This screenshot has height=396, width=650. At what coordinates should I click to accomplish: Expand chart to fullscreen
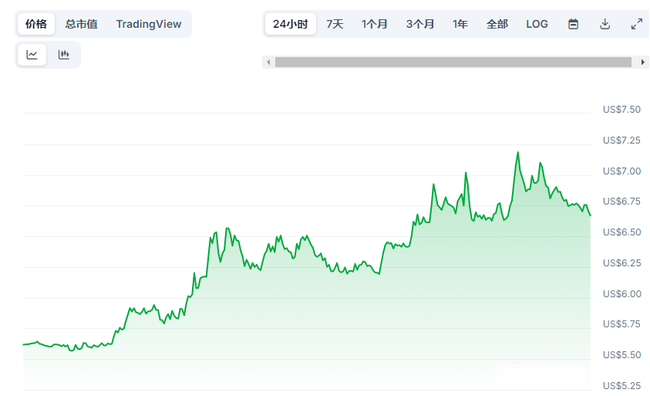tap(636, 24)
